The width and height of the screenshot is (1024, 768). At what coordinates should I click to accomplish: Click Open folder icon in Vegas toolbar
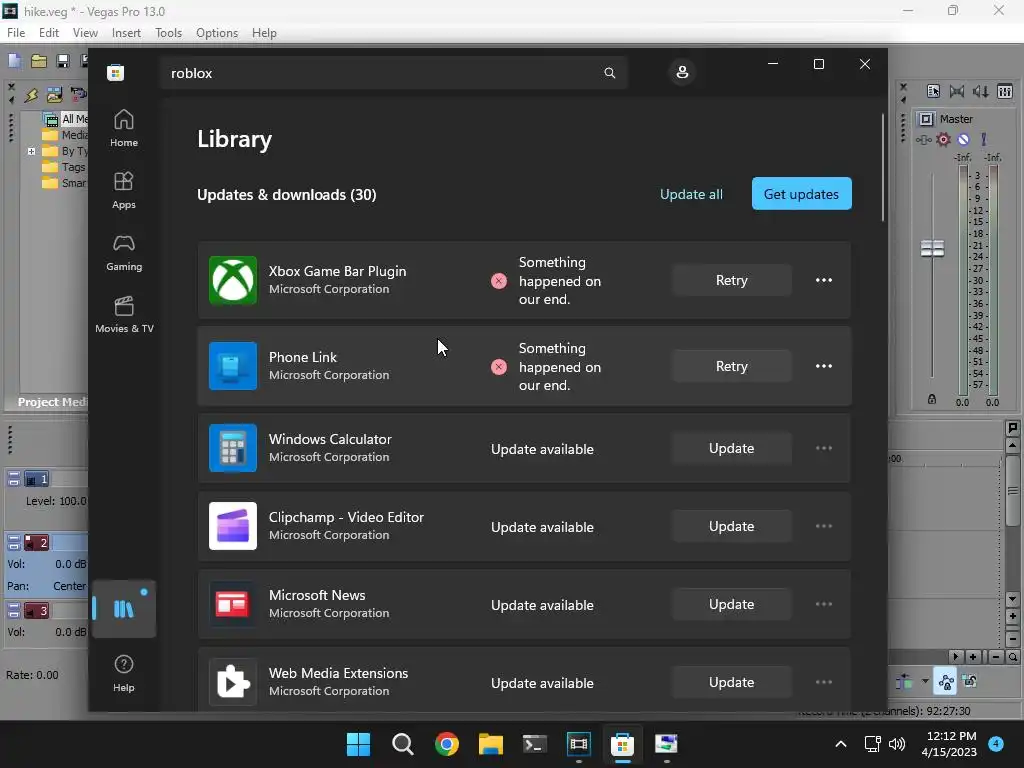point(39,61)
